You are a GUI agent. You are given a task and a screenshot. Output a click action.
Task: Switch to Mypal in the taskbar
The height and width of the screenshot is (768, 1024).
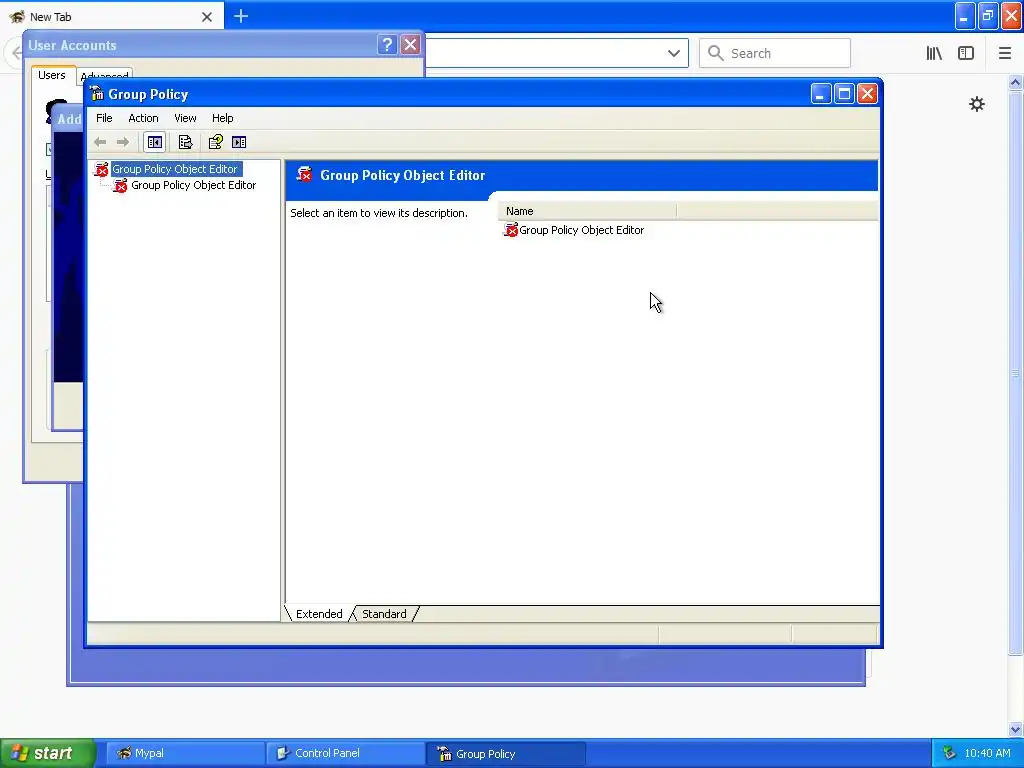coord(185,753)
